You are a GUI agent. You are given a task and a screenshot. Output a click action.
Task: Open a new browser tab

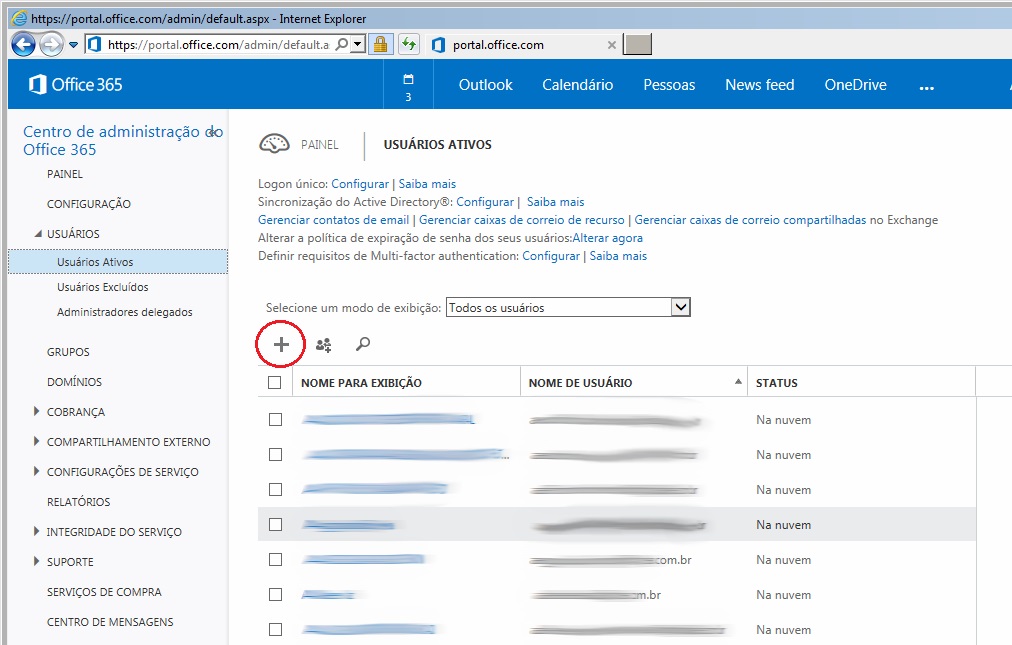[637, 45]
